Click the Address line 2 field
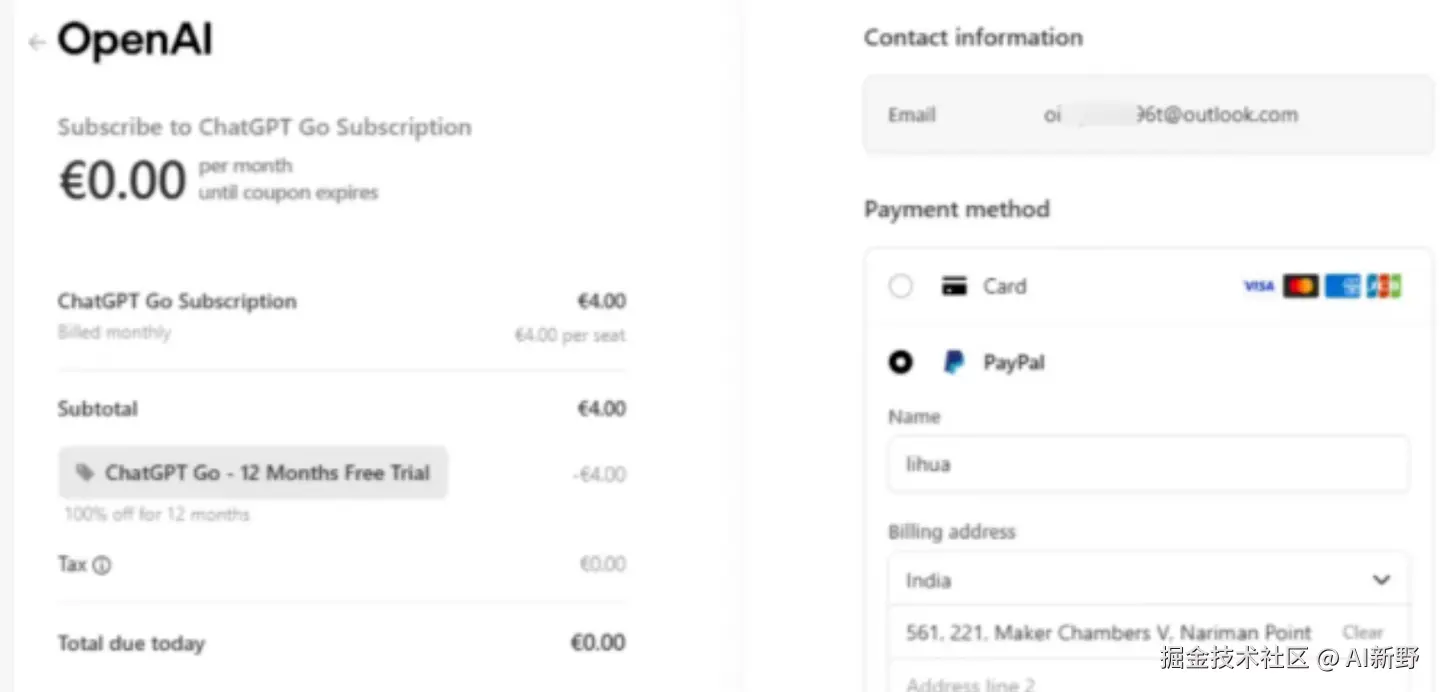Image resolution: width=1440 pixels, height=692 pixels. (1147, 683)
